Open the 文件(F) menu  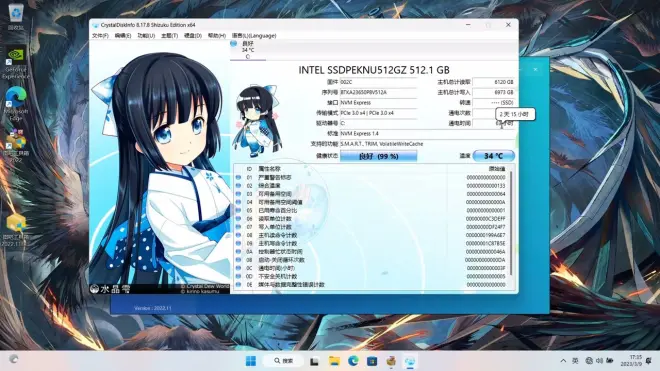pos(100,36)
